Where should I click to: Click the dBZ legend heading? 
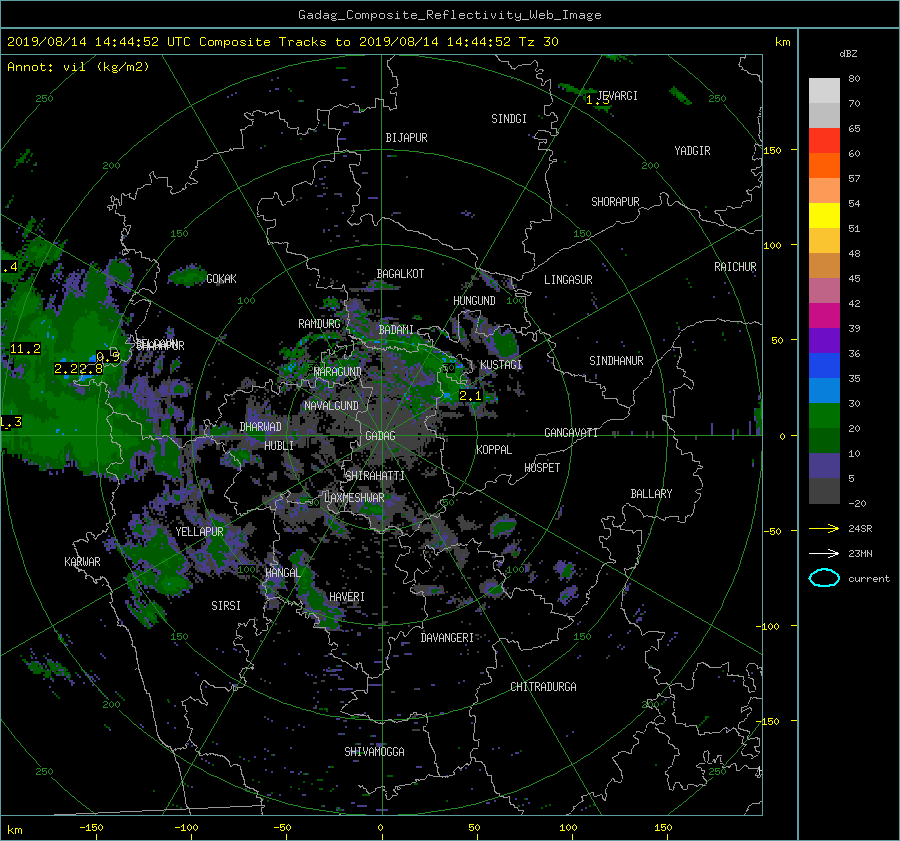(x=848, y=53)
